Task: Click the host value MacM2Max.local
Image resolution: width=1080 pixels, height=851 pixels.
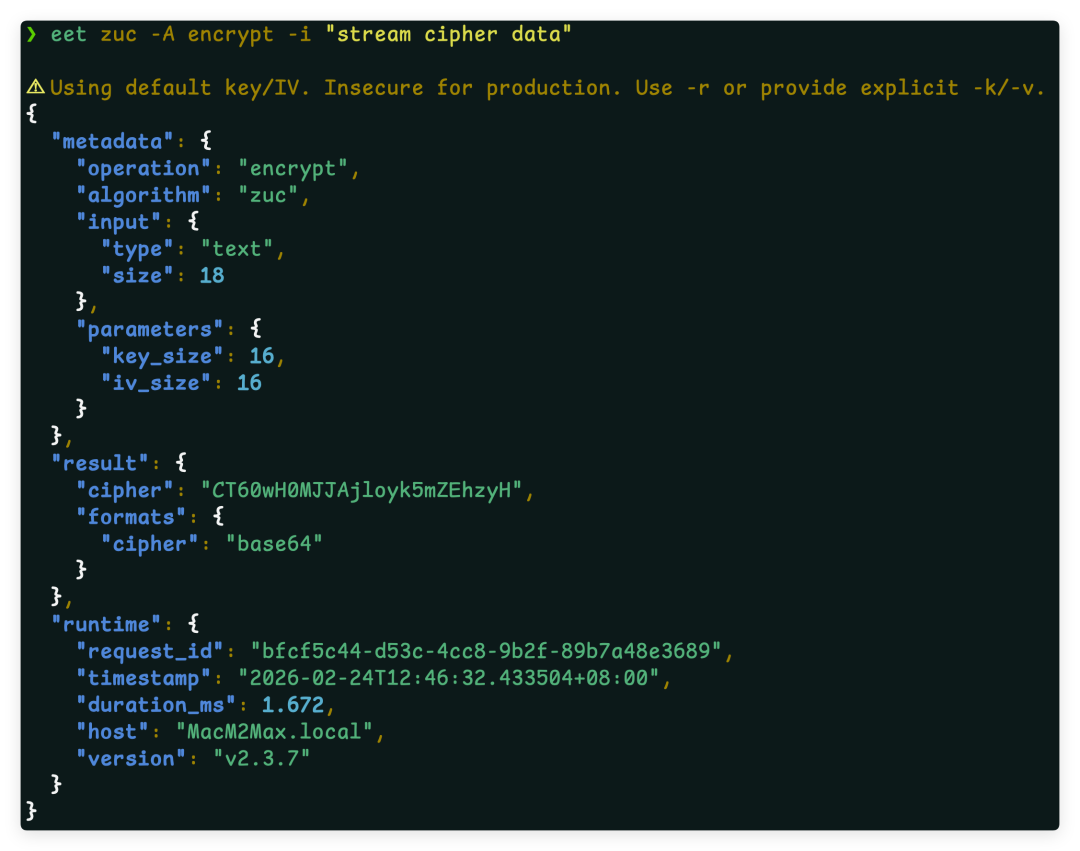Action: (x=274, y=732)
